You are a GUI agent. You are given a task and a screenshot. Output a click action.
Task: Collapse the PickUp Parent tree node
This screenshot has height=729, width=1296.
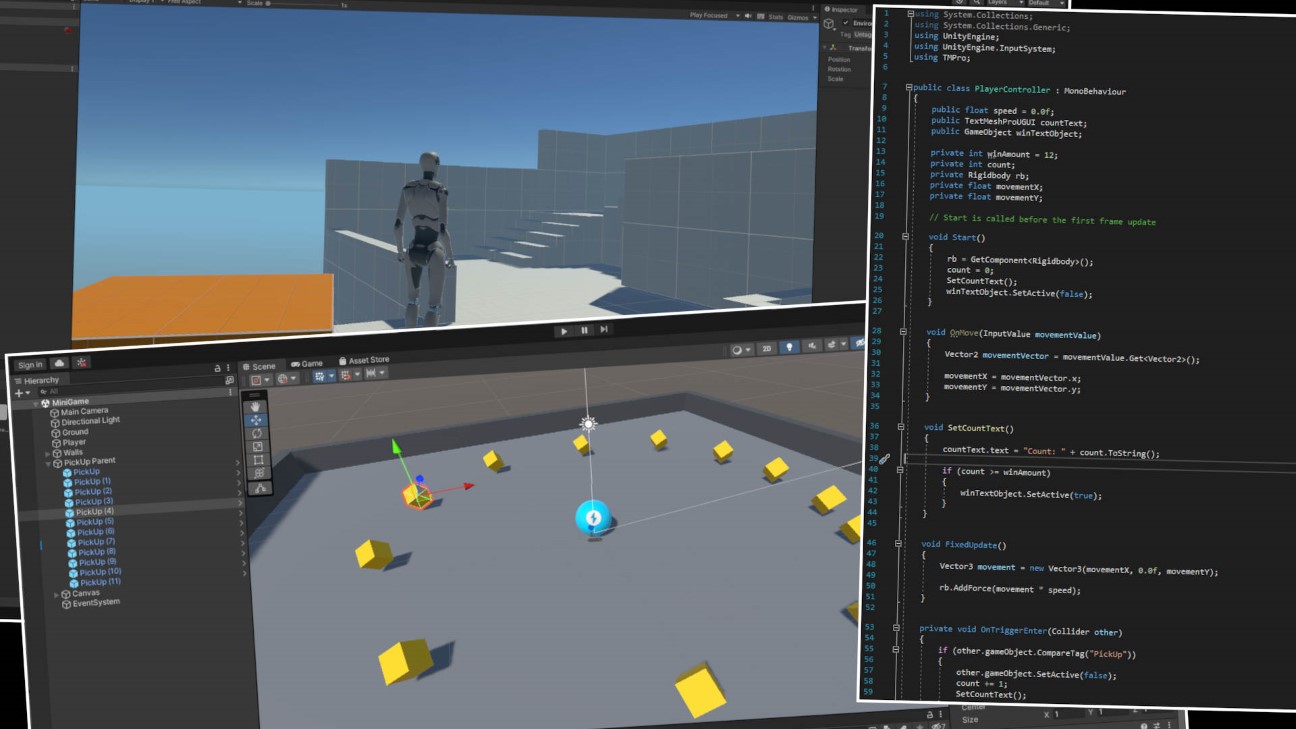click(48, 463)
